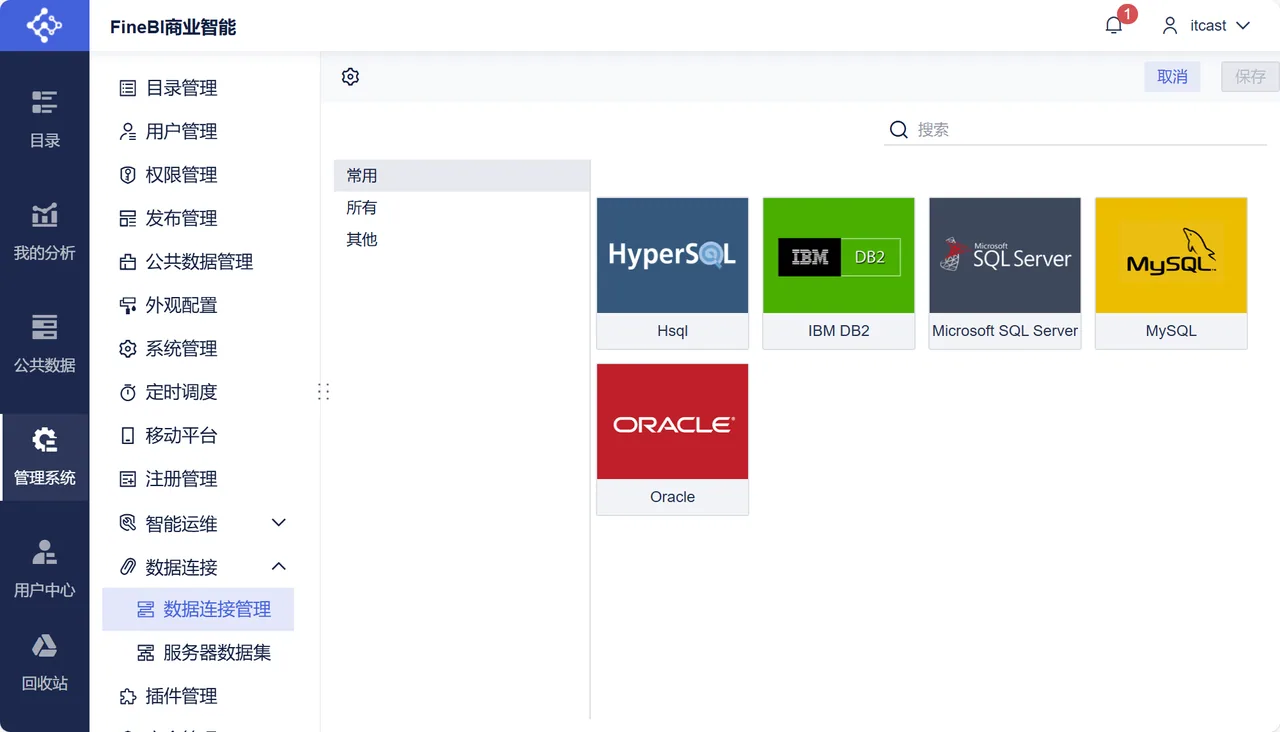Expand the 智能运维 menu chevron
1280x732 pixels.
click(279, 523)
